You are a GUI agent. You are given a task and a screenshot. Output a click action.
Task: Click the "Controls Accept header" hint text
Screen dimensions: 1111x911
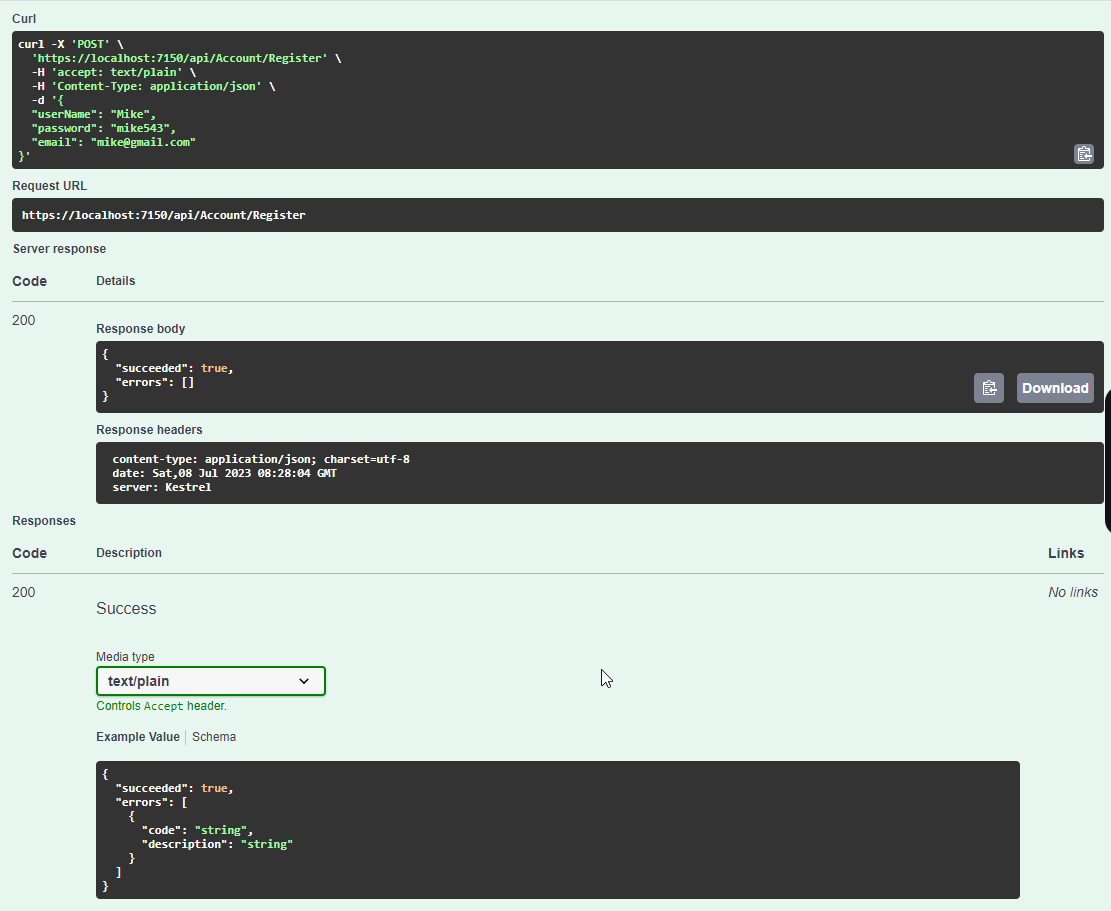tap(161, 706)
